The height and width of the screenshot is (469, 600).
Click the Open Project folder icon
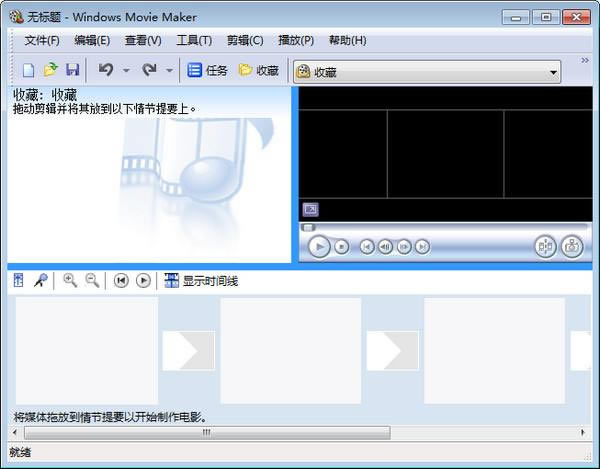pyautogui.click(x=50, y=70)
